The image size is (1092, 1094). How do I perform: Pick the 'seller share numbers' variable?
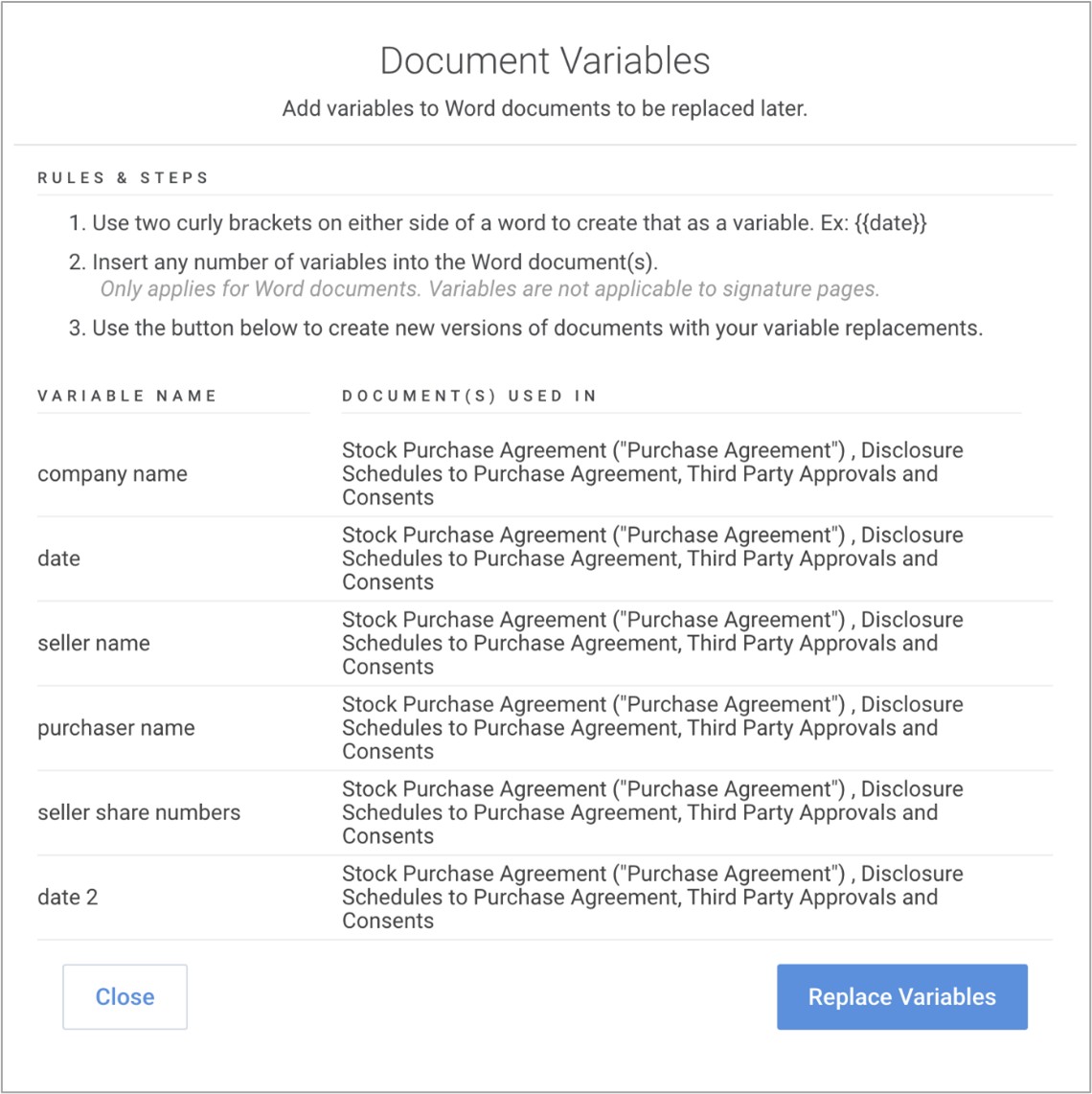[139, 812]
